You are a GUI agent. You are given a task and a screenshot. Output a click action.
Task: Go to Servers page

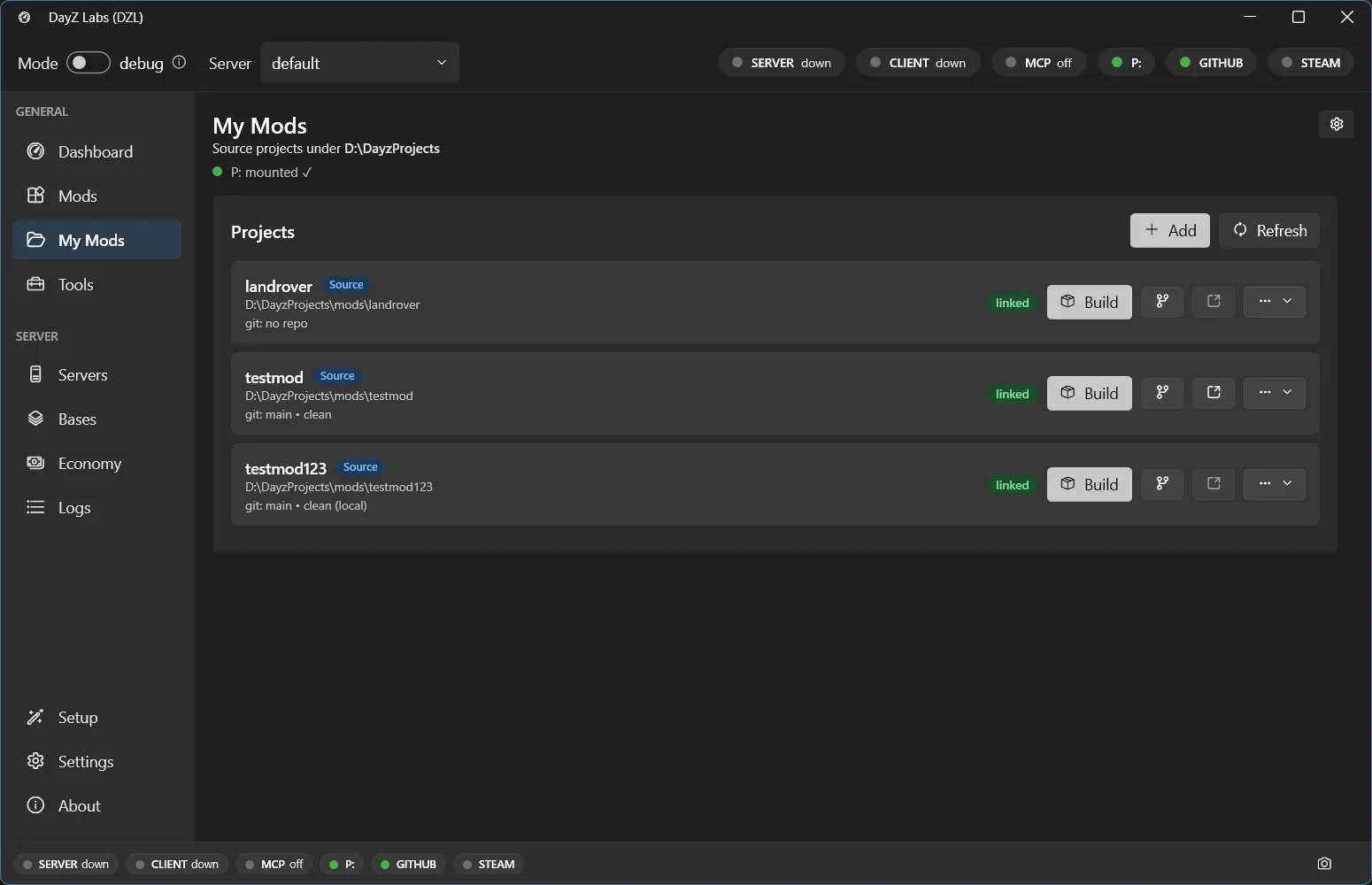(x=96, y=374)
